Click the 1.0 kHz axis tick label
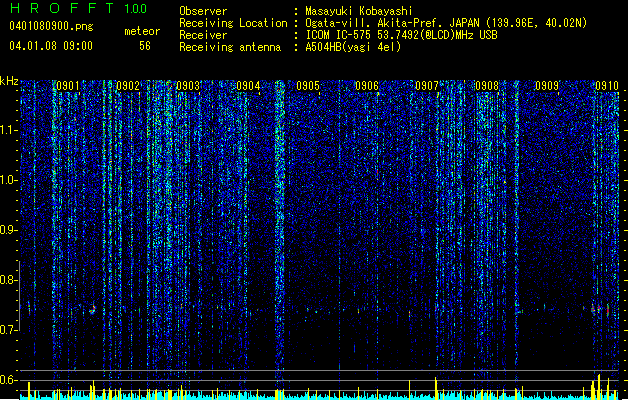This screenshot has height=400, width=629. pos(9,181)
